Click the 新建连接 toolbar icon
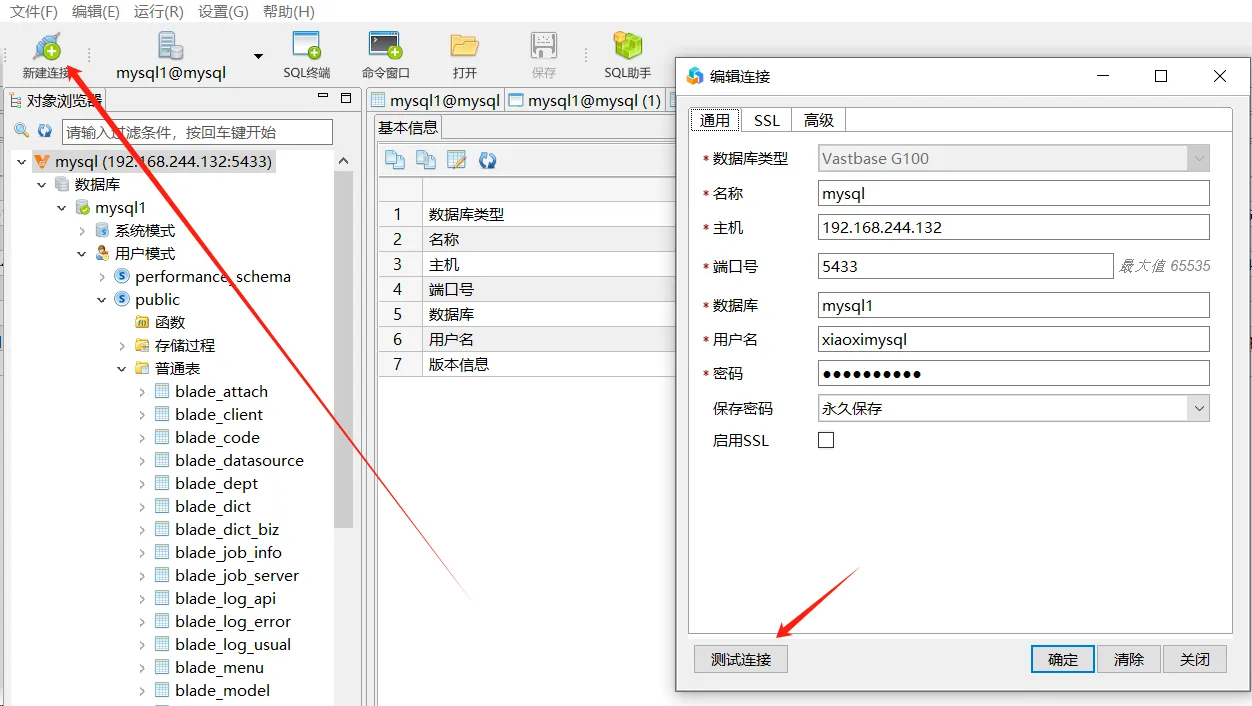The image size is (1252, 706). click(x=46, y=48)
